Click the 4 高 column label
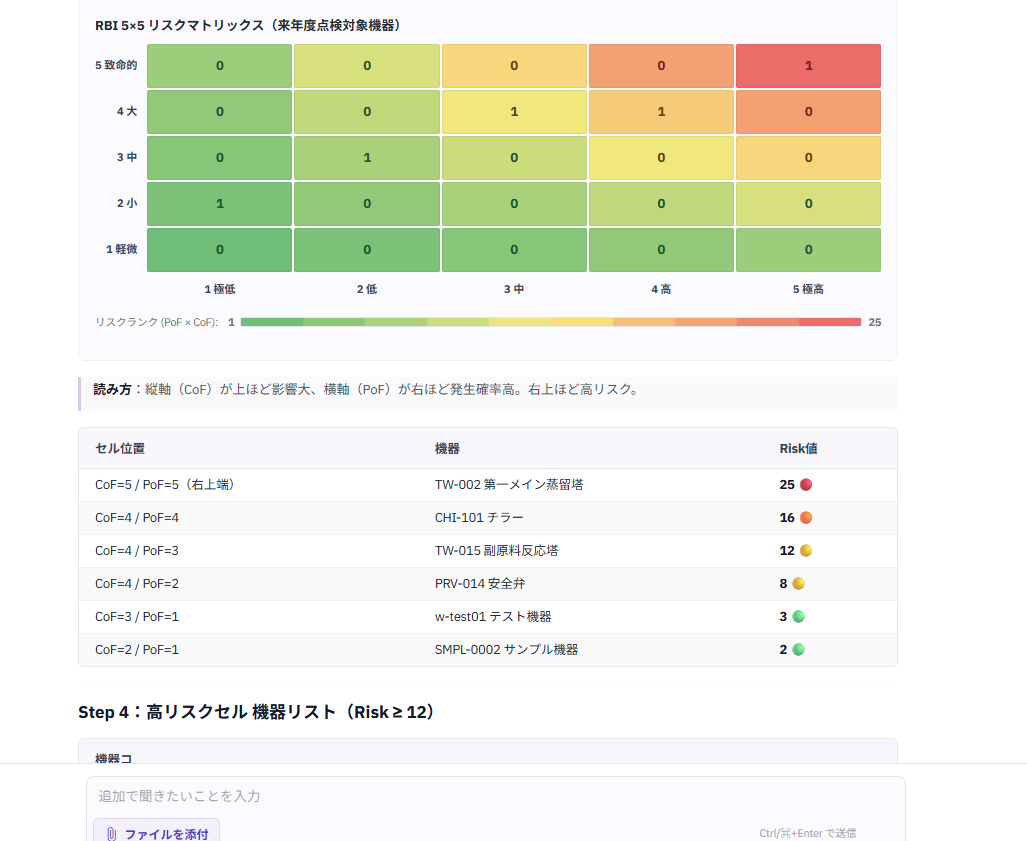This screenshot has width=1027, height=841. point(661,290)
